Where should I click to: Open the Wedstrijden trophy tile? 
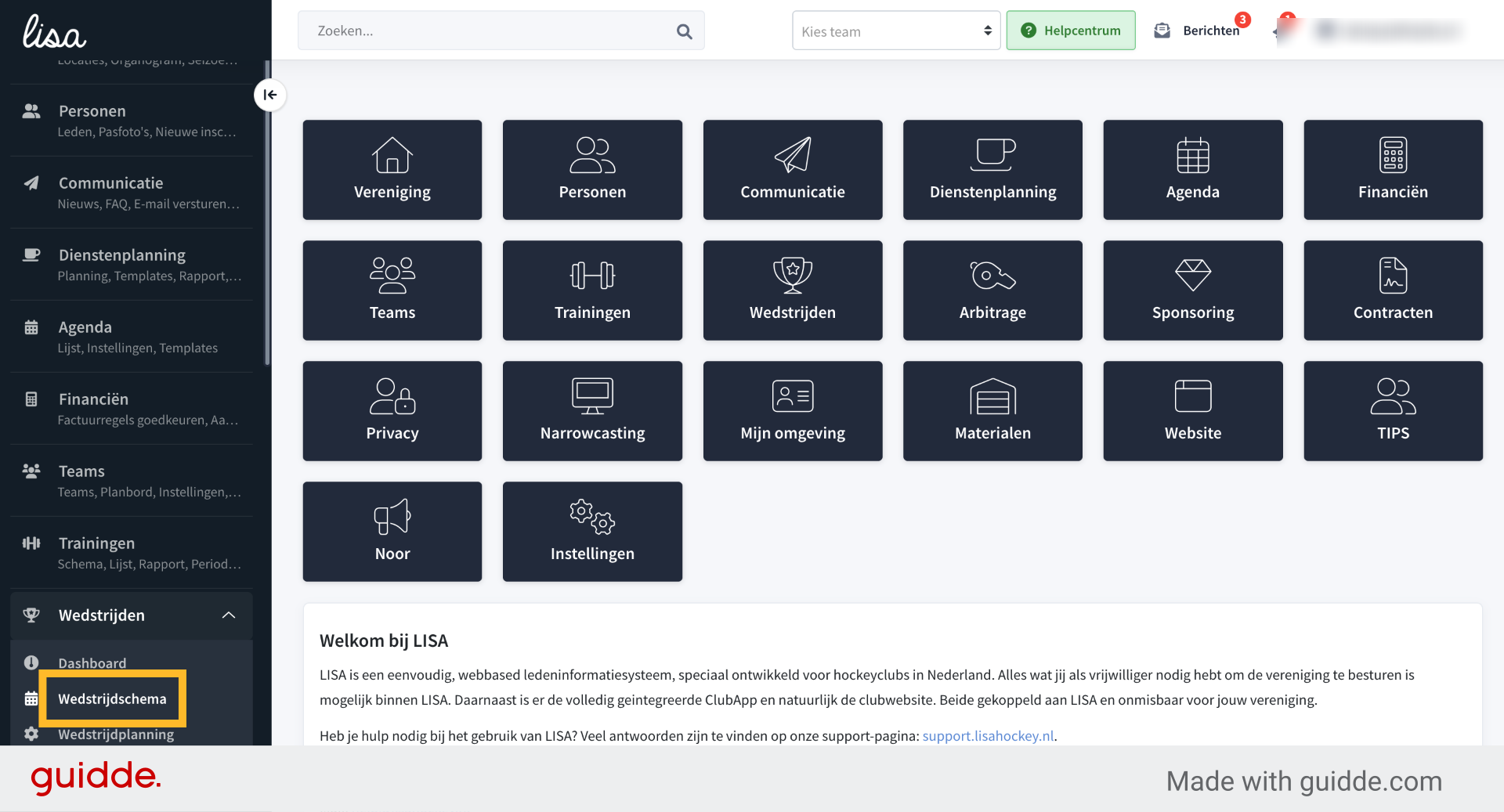tap(793, 290)
